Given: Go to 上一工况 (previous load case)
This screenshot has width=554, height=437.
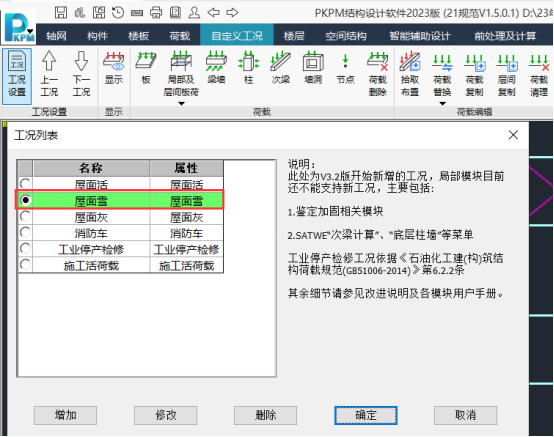Looking at the screenshot, I should tap(49, 73).
